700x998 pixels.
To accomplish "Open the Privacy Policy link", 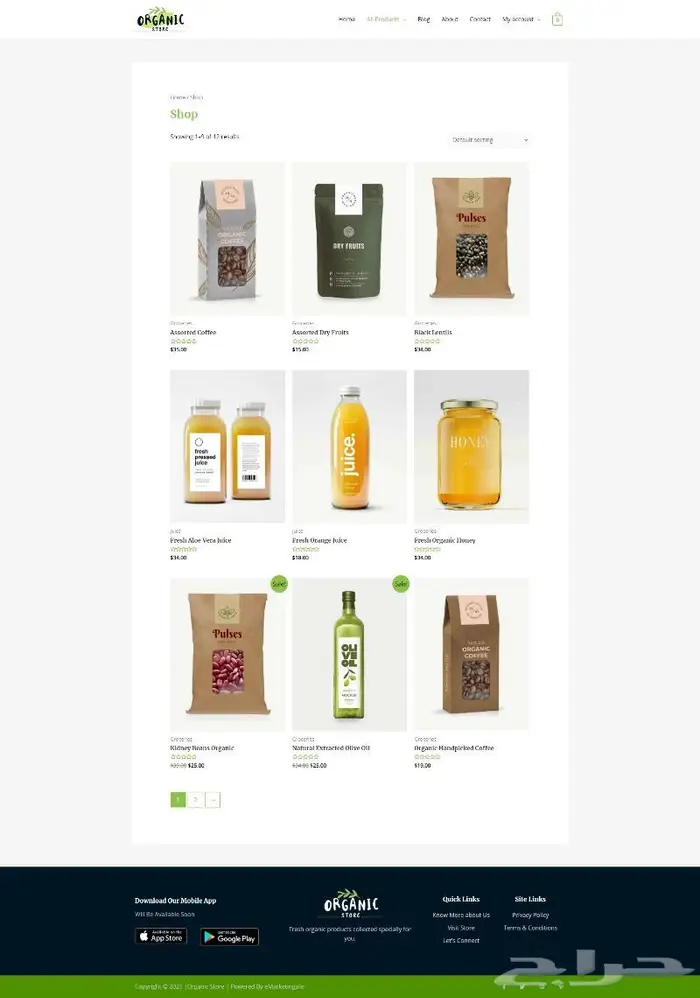I will pyautogui.click(x=530, y=915).
